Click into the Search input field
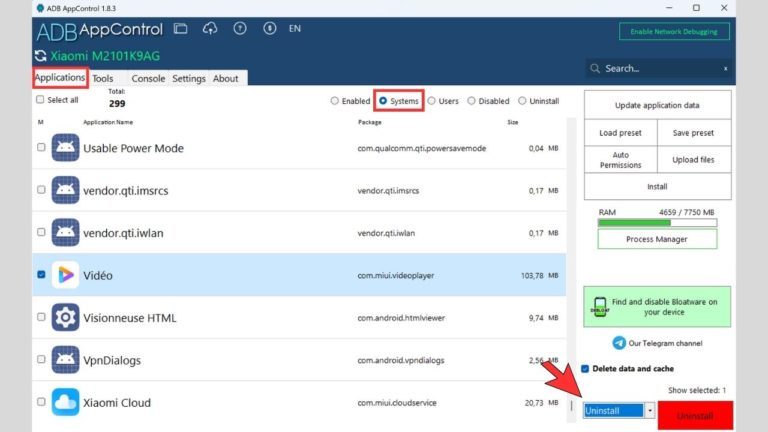The height and width of the screenshot is (432, 768). (x=661, y=69)
